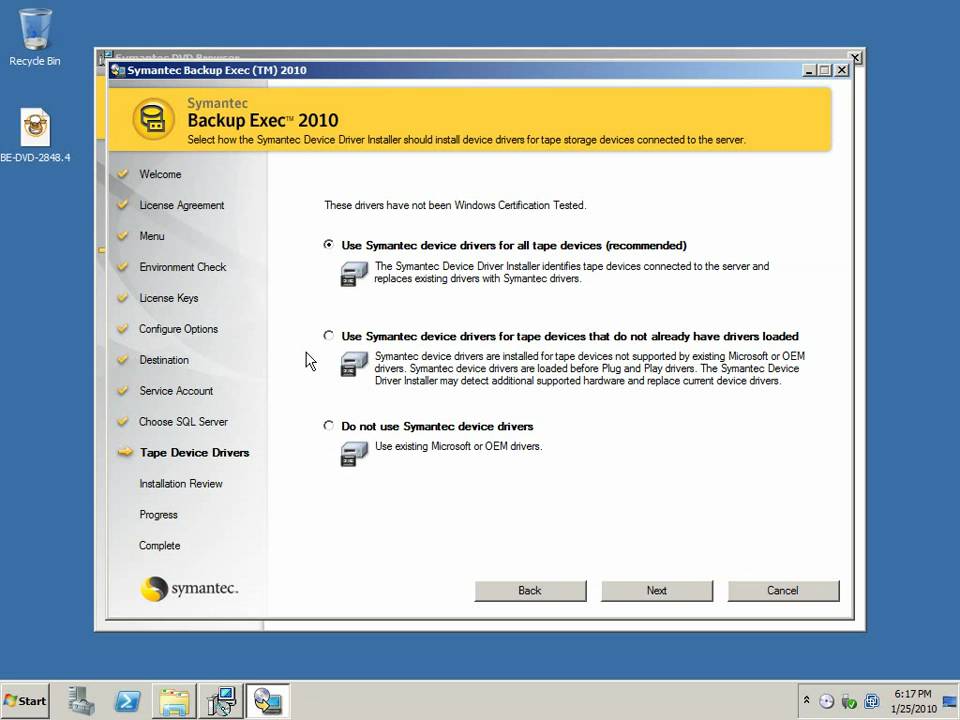Viewport: 960px width, 720px height.
Task: Click checkmark icon next to License Agreement
Action: (x=123, y=204)
